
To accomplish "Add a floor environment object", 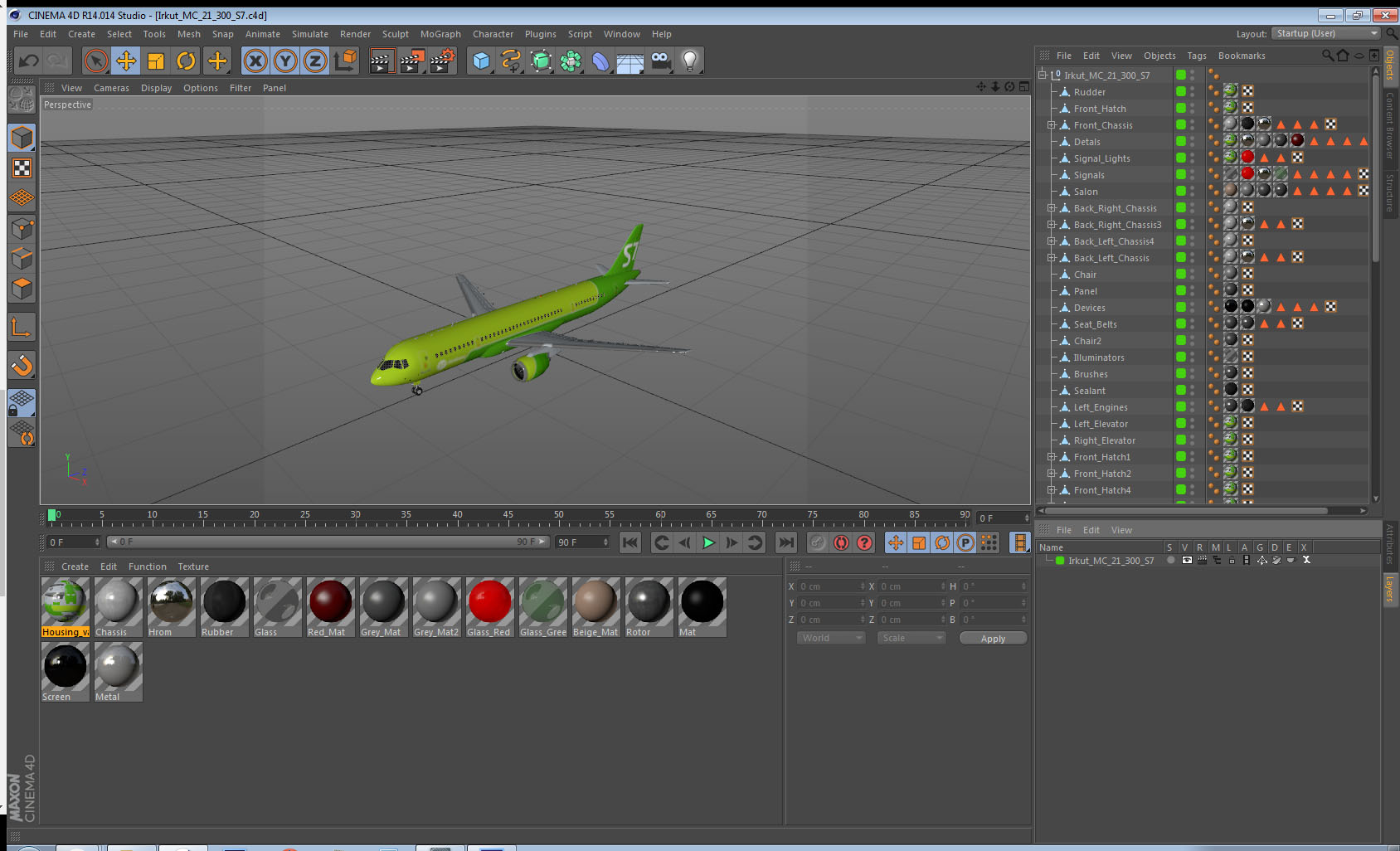I will (x=630, y=61).
